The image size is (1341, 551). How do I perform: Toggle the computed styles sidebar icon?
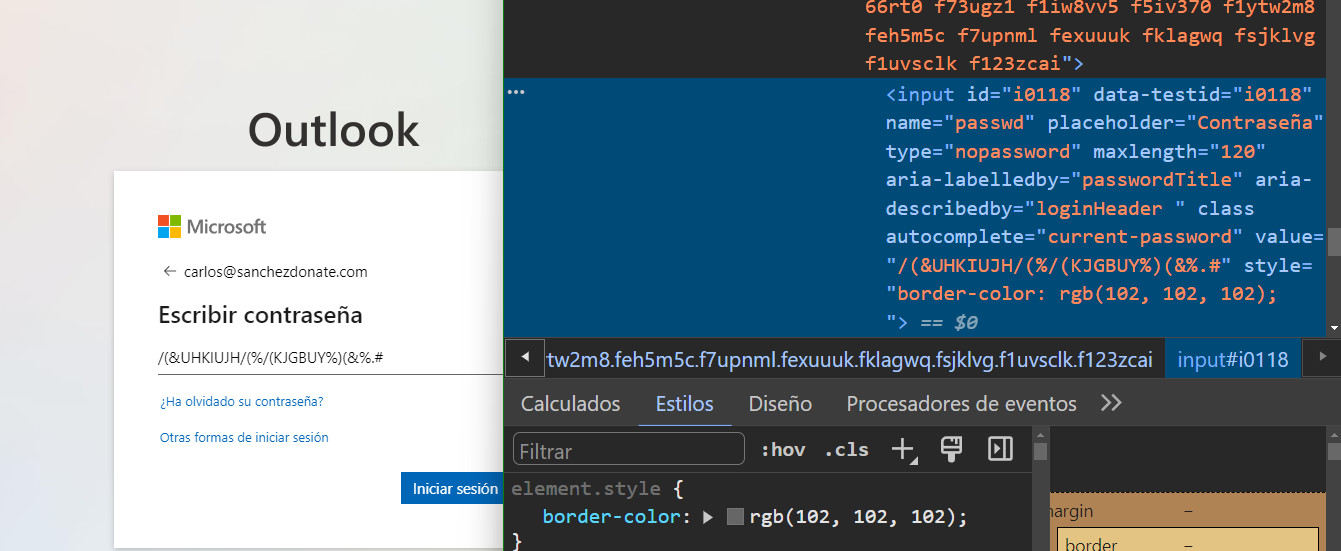1000,450
